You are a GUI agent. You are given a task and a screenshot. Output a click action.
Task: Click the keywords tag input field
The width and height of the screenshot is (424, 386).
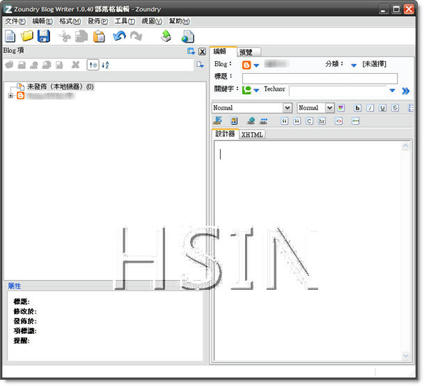338,91
